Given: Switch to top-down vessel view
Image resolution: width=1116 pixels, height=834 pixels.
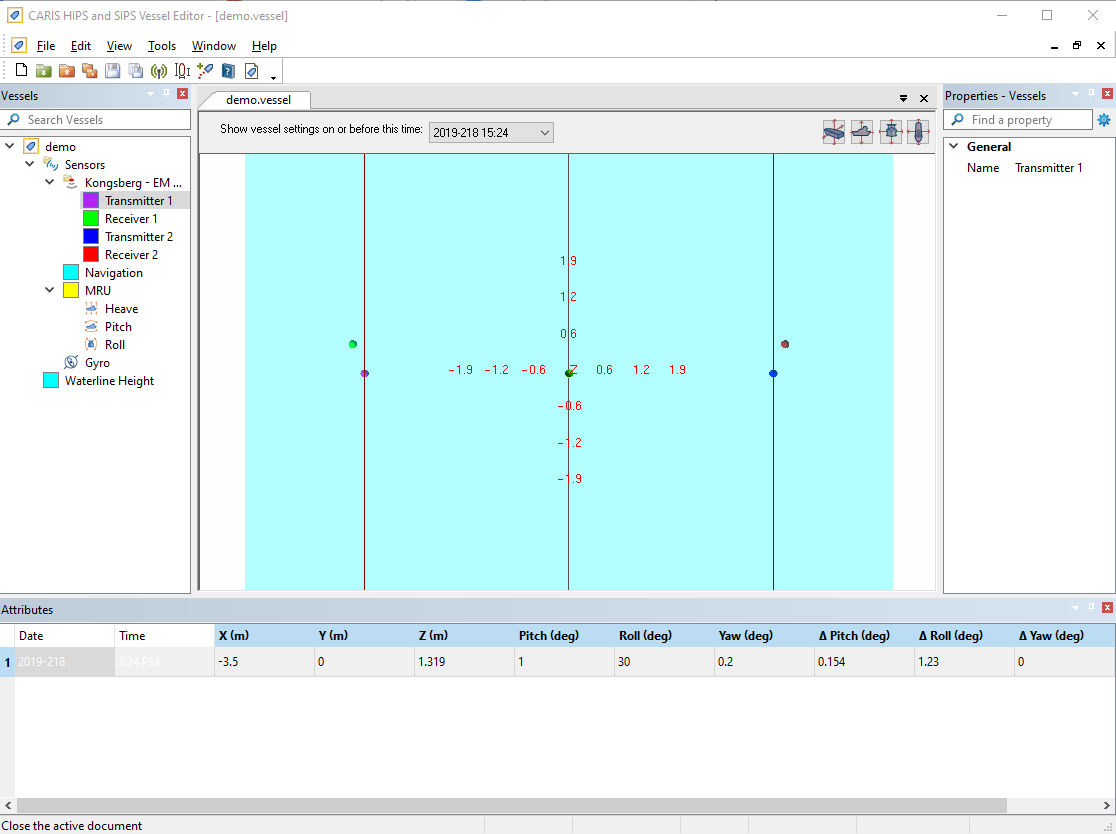Looking at the screenshot, I should pos(918,132).
